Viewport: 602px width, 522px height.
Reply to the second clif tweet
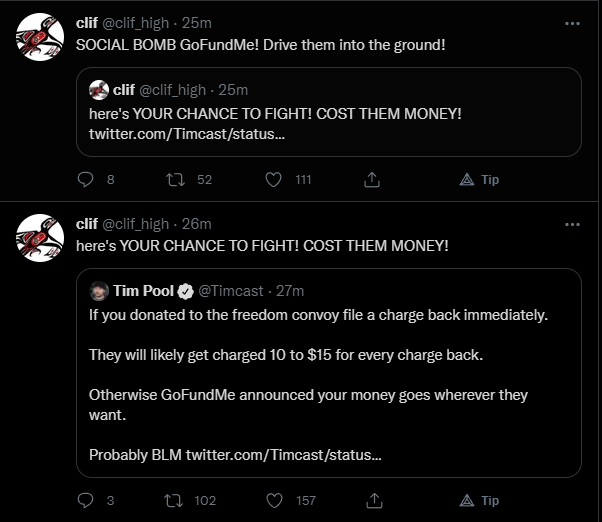point(85,500)
